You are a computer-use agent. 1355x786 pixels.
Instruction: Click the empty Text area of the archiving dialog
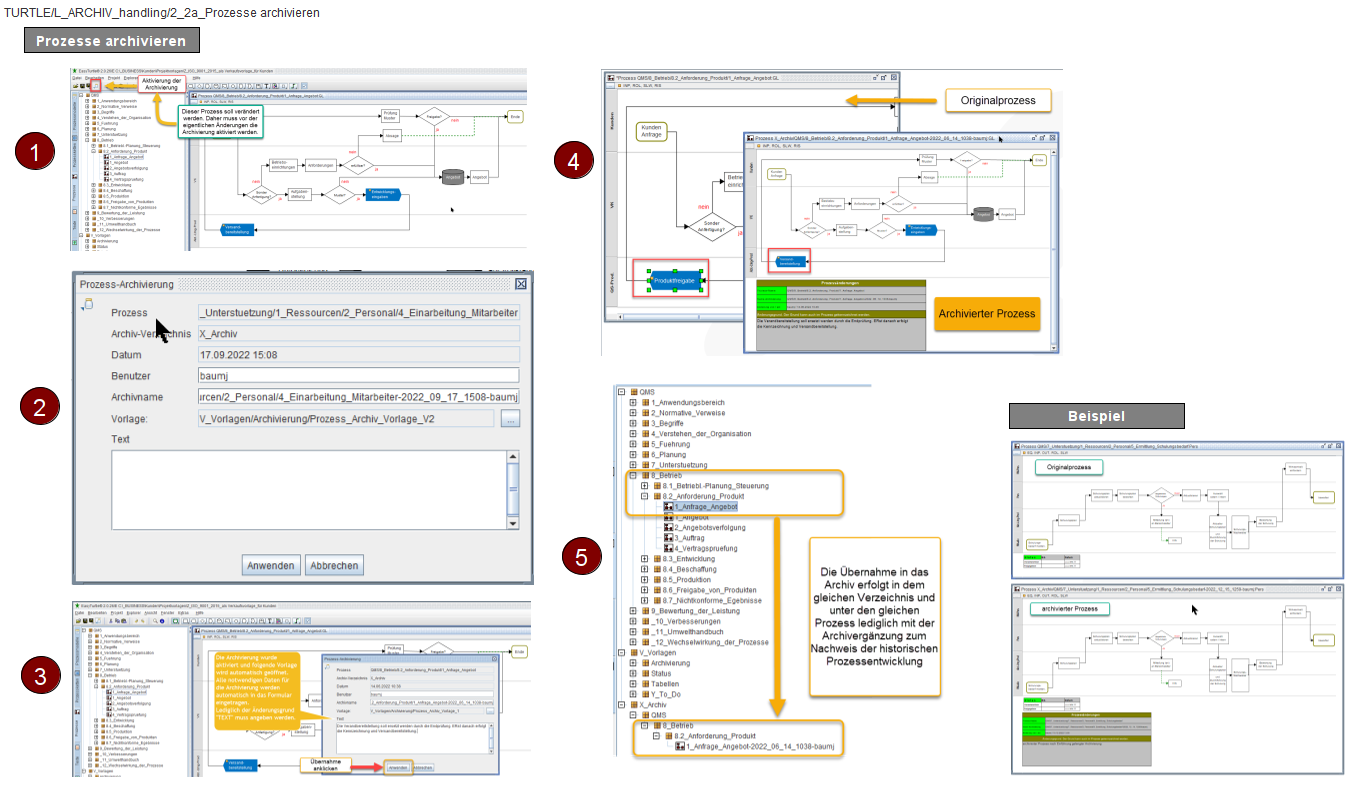(x=308, y=490)
